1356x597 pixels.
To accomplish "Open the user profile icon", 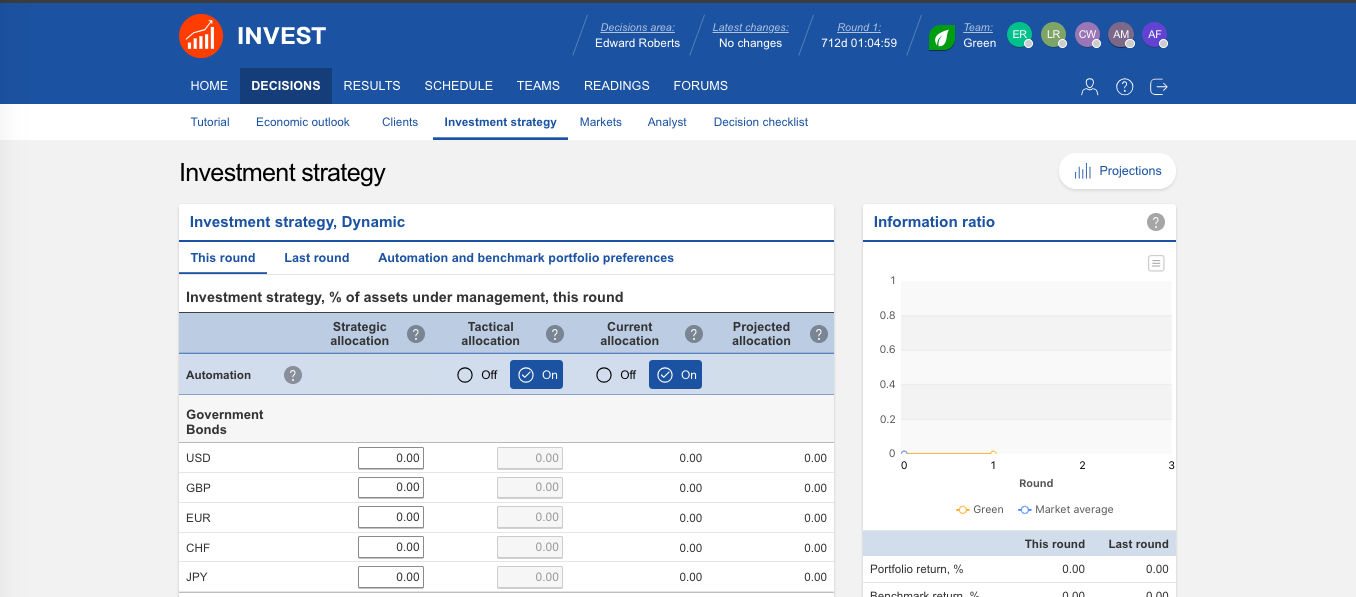I will point(1089,86).
